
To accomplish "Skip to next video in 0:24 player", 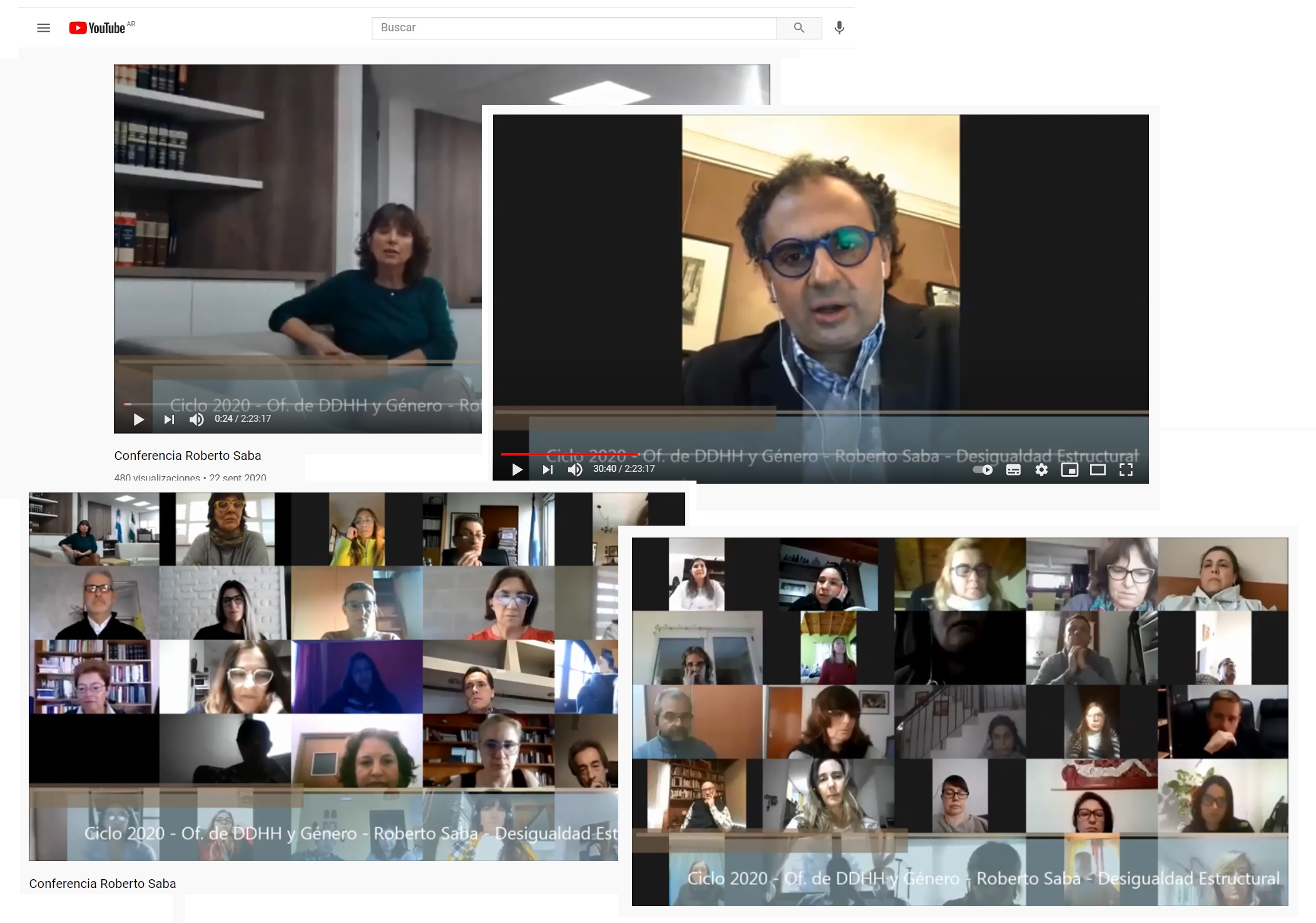I will point(169,419).
